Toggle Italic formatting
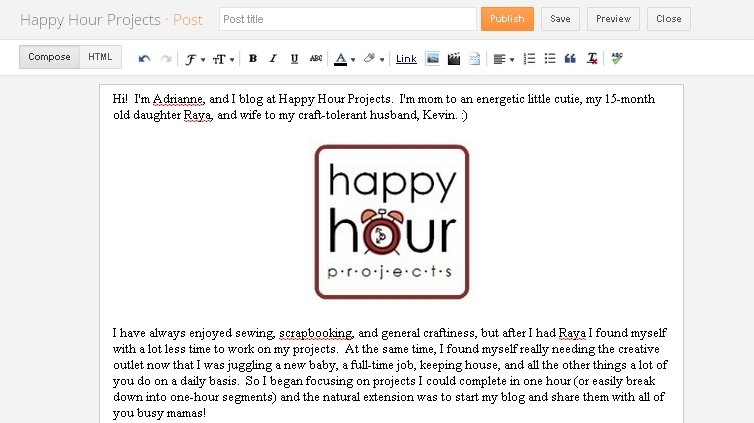This screenshot has width=754, height=423. click(x=273, y=59)
